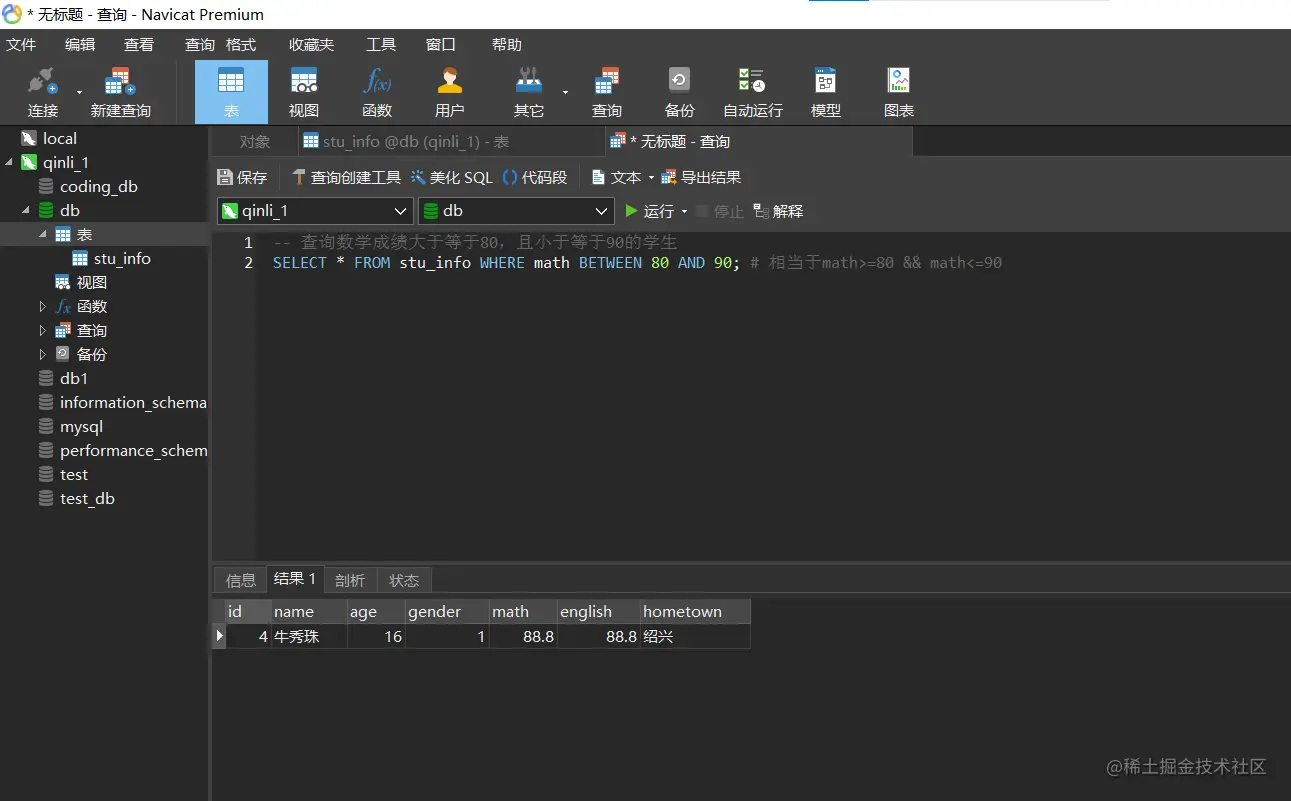Open the 帮助 menu

pyautogui.click(x=507, y=44)
